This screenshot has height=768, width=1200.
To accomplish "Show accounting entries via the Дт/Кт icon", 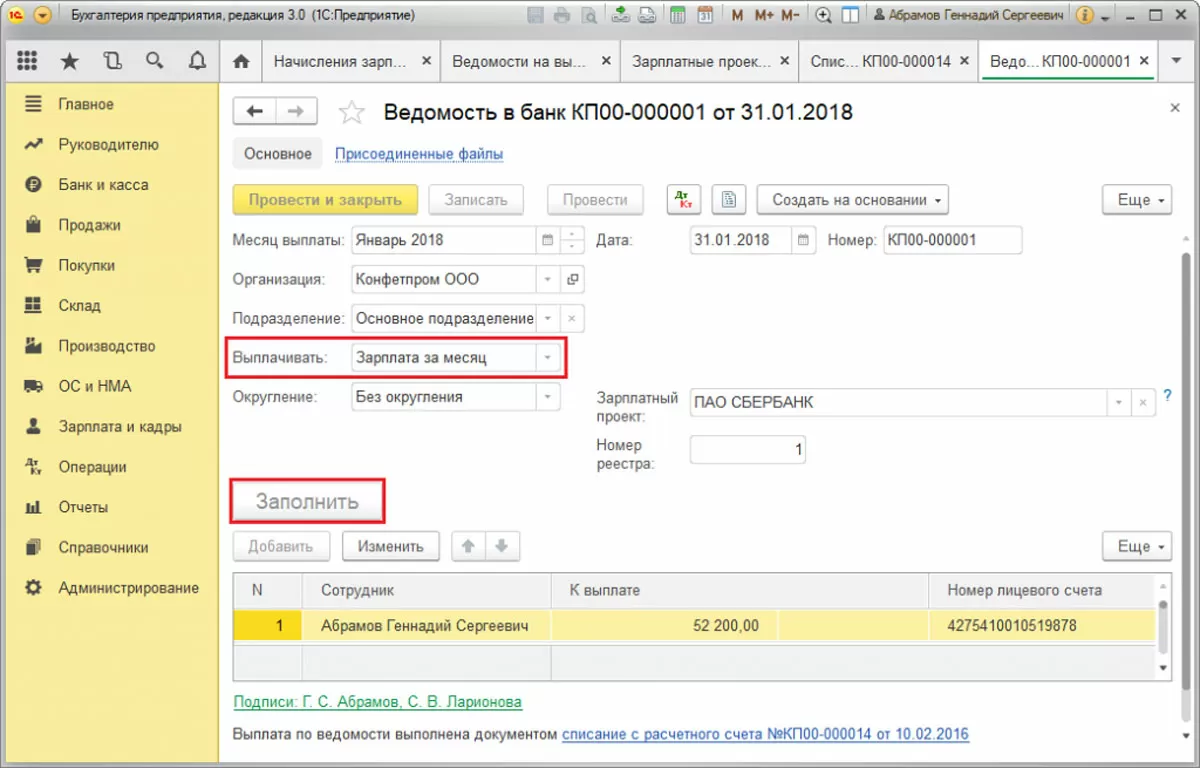I will (684, 200).
